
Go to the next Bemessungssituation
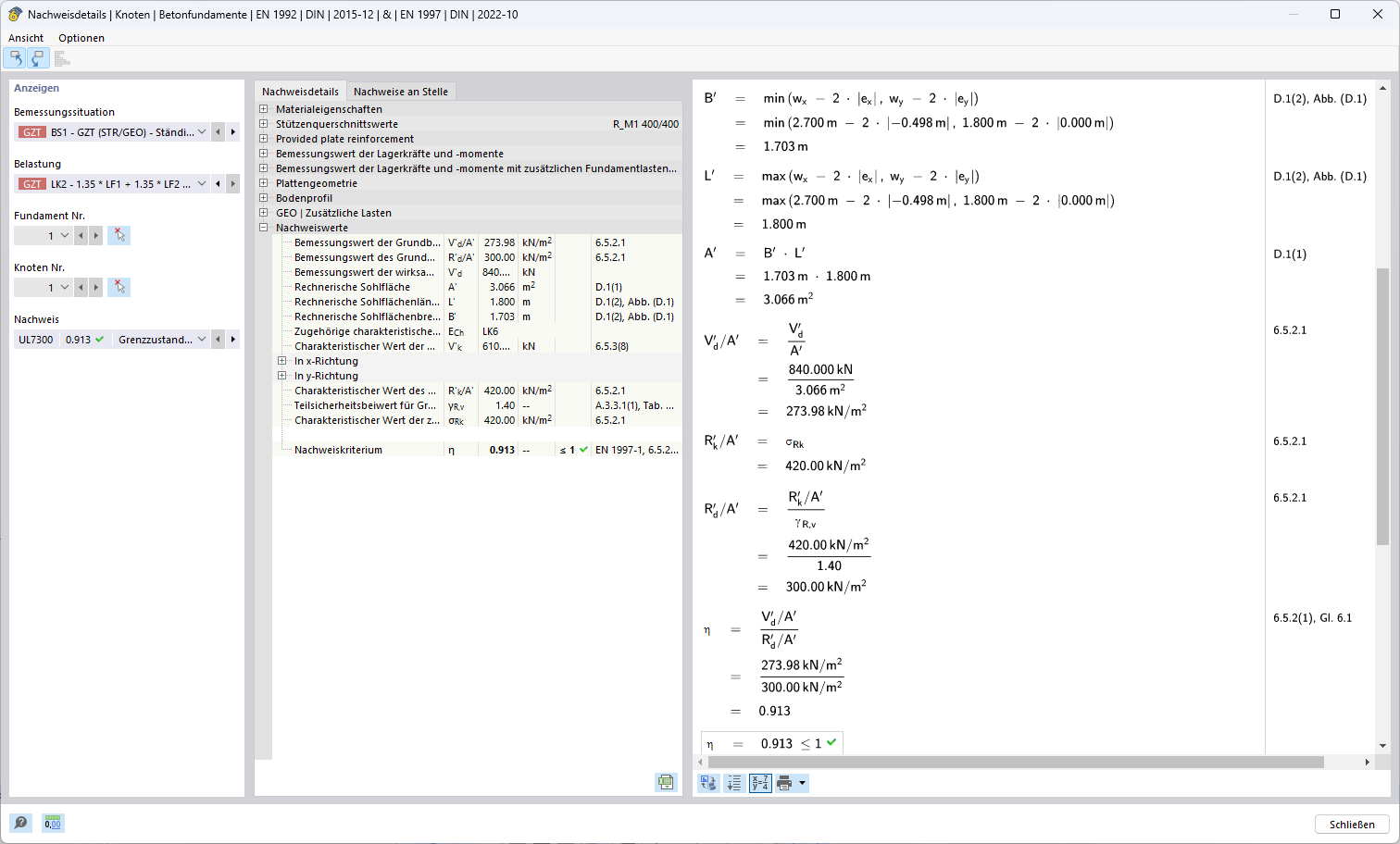click(x=233, y=132)
